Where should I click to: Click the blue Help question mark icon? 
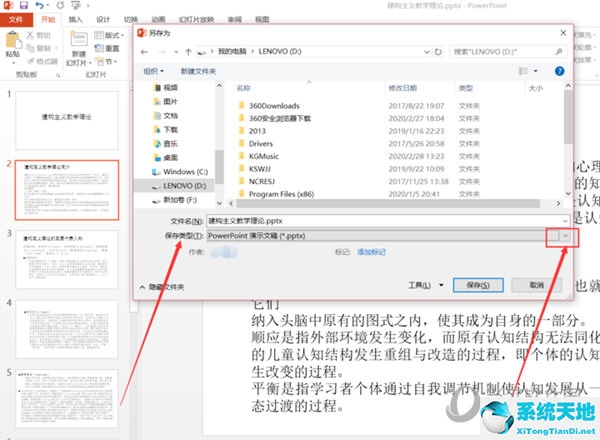(x=559, y=71)
